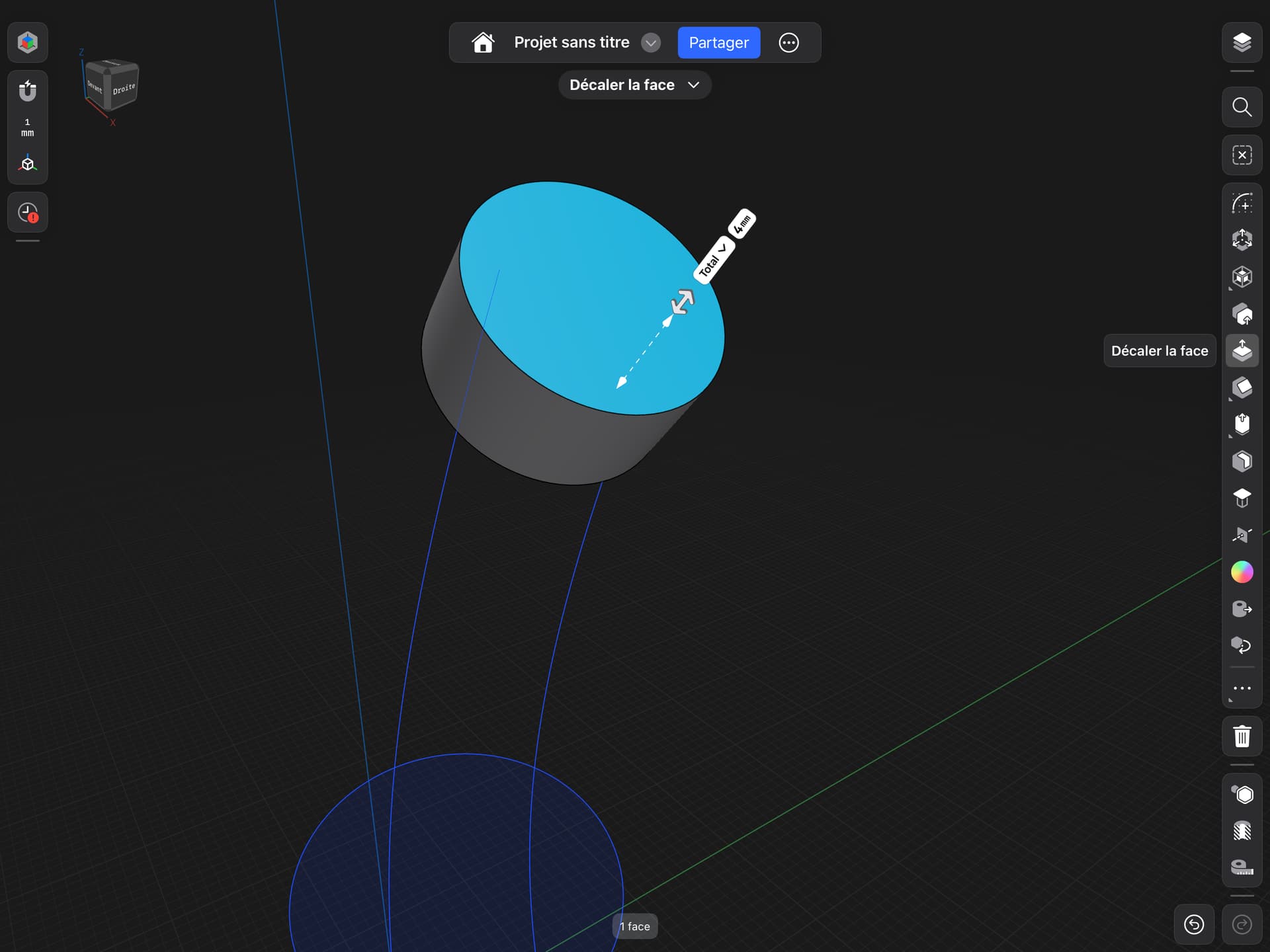Click the striped body appearance icon

click(x=1242, y=831)
